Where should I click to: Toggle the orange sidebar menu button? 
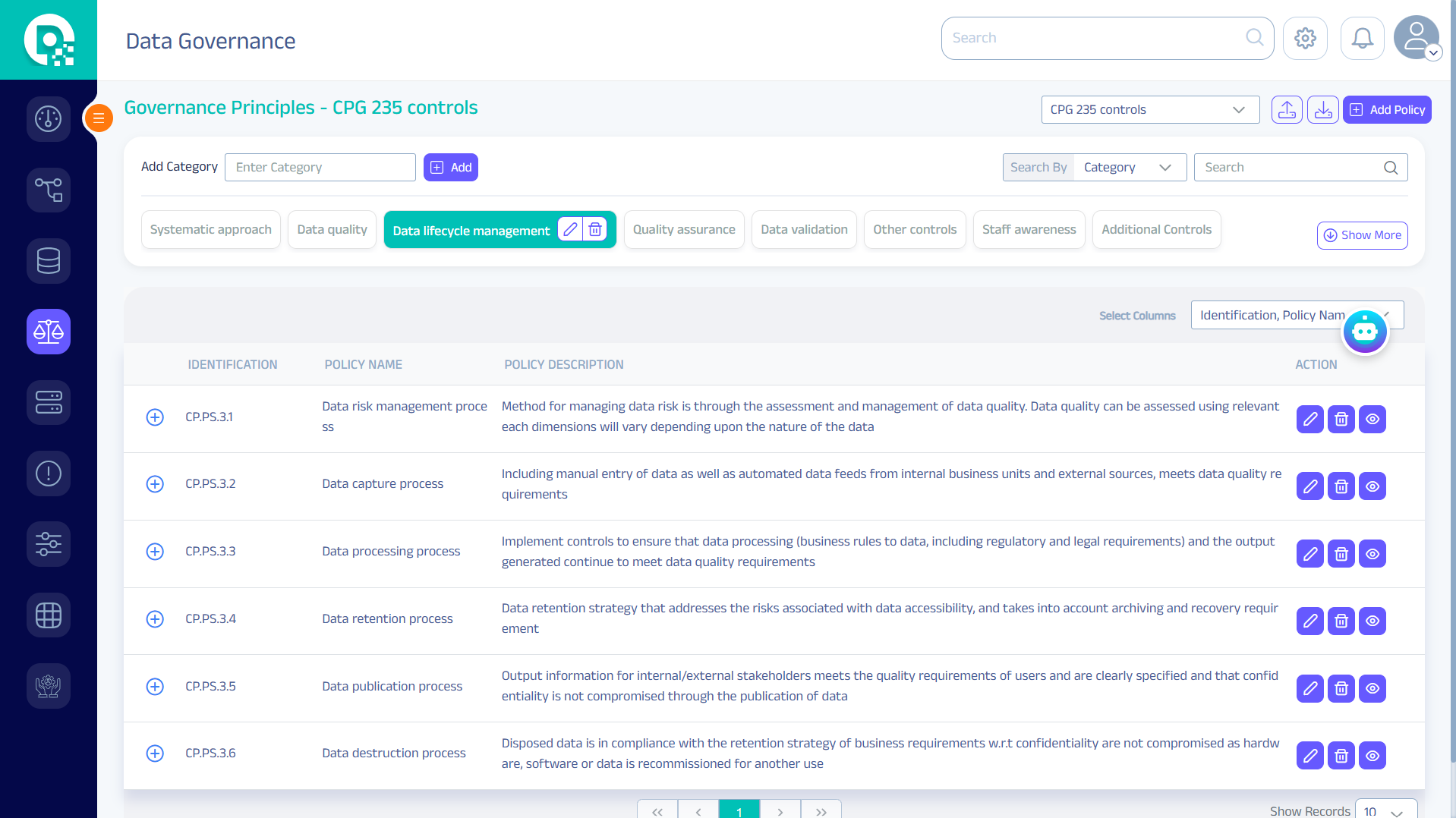[99, 118]
